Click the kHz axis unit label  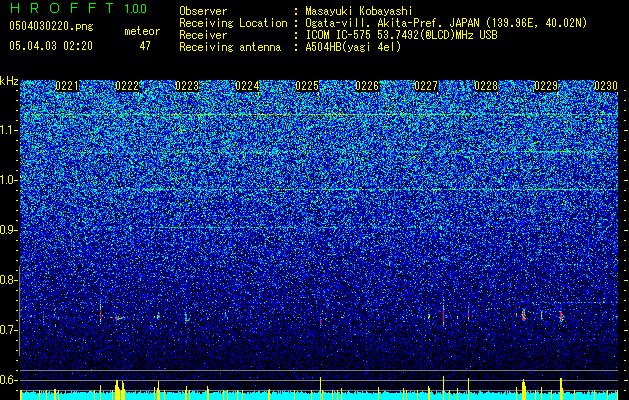[9, 81]
